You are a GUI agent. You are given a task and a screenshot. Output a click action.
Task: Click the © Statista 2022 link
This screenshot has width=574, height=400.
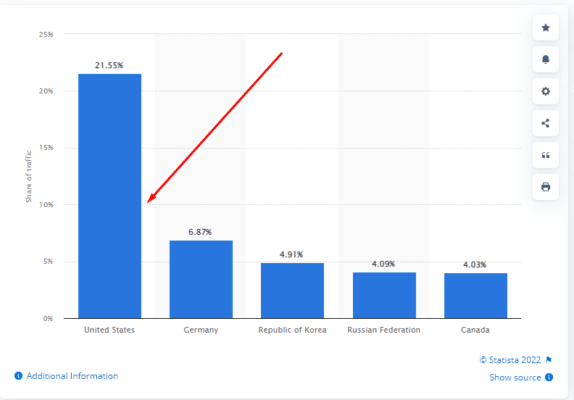point(510,360)
